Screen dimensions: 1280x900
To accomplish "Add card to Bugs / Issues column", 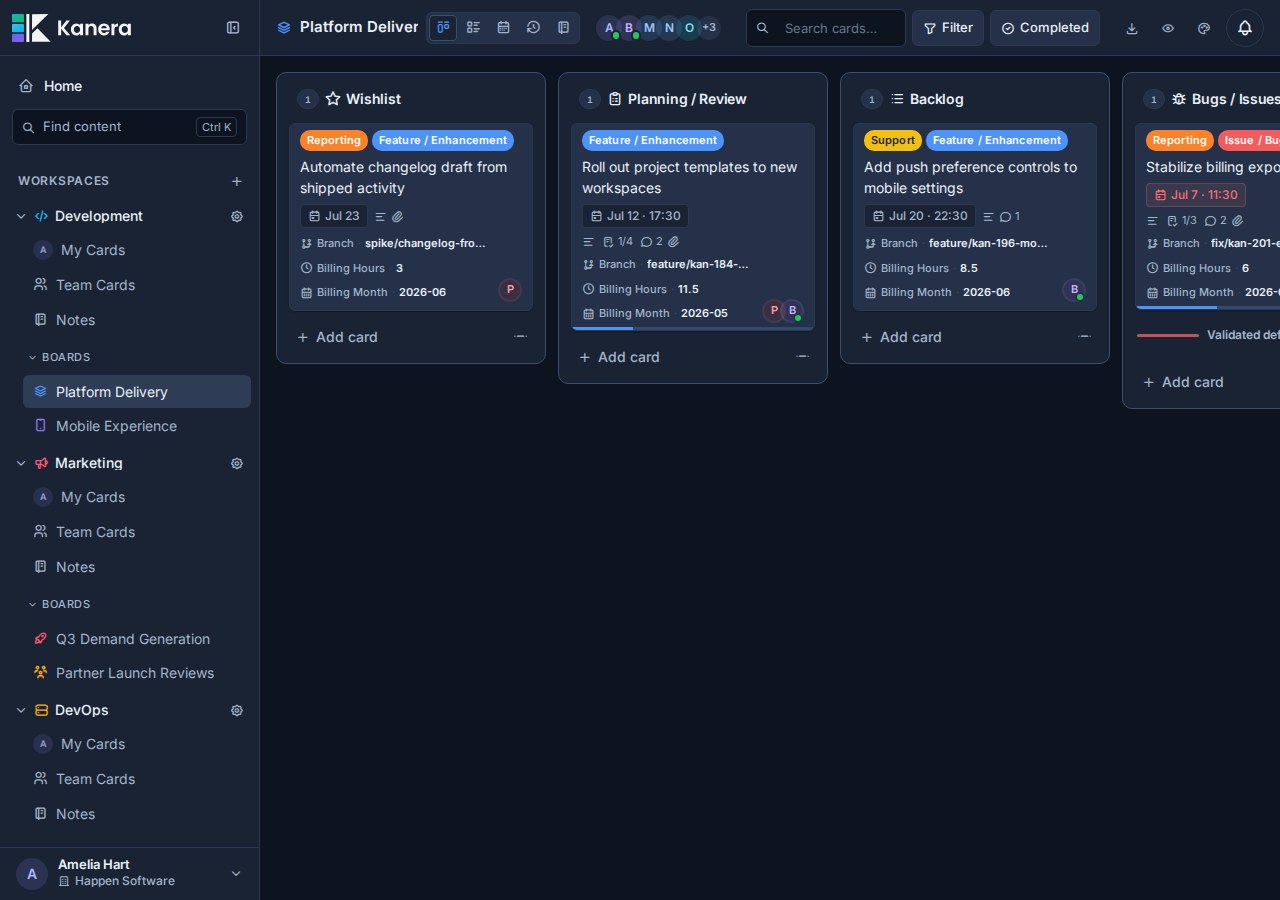I will [1183, 382].
